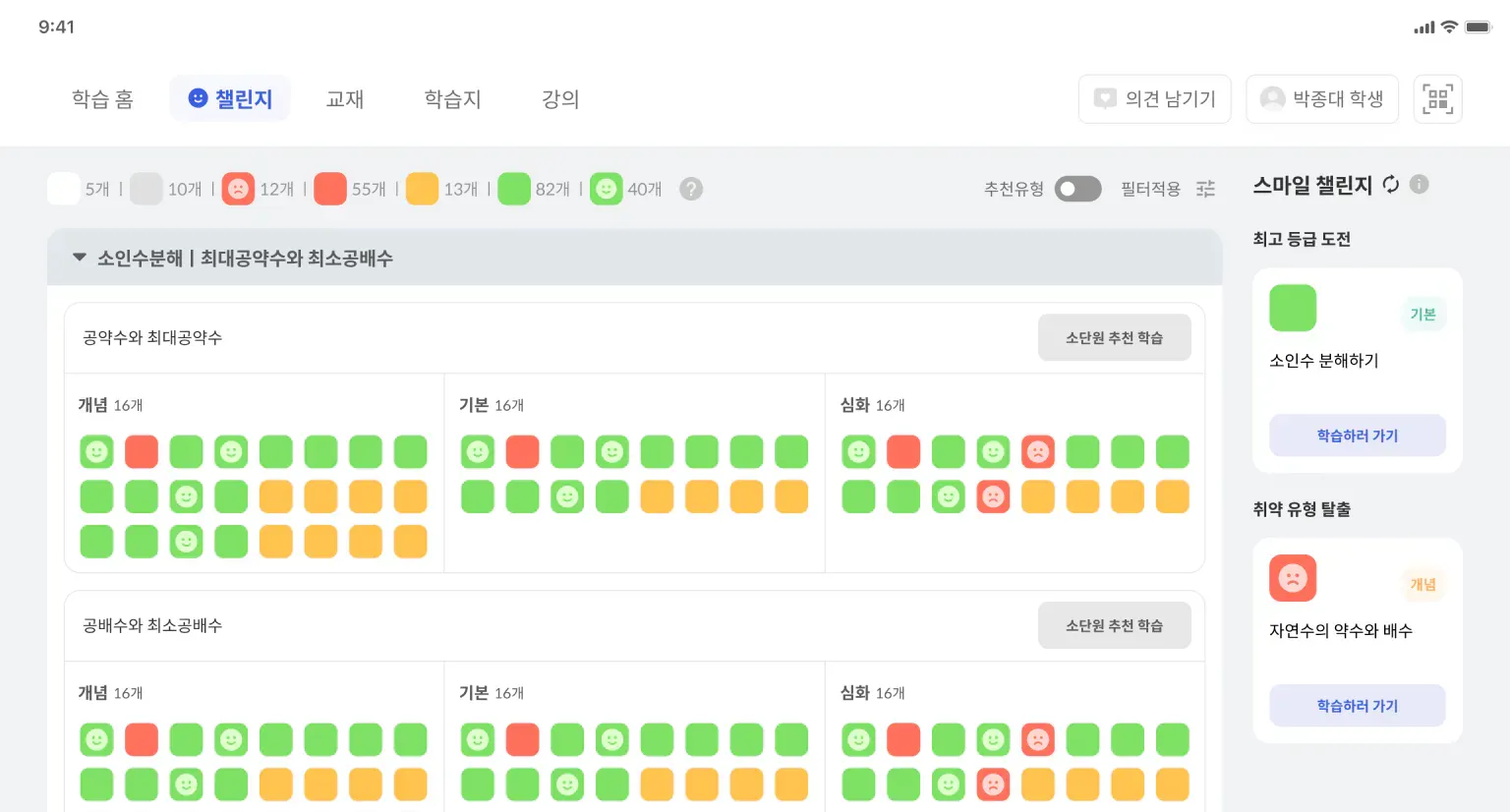The image size is (1510, 812).
Task: Click the yellow square counter showing 13개
Action: point(422,188)
